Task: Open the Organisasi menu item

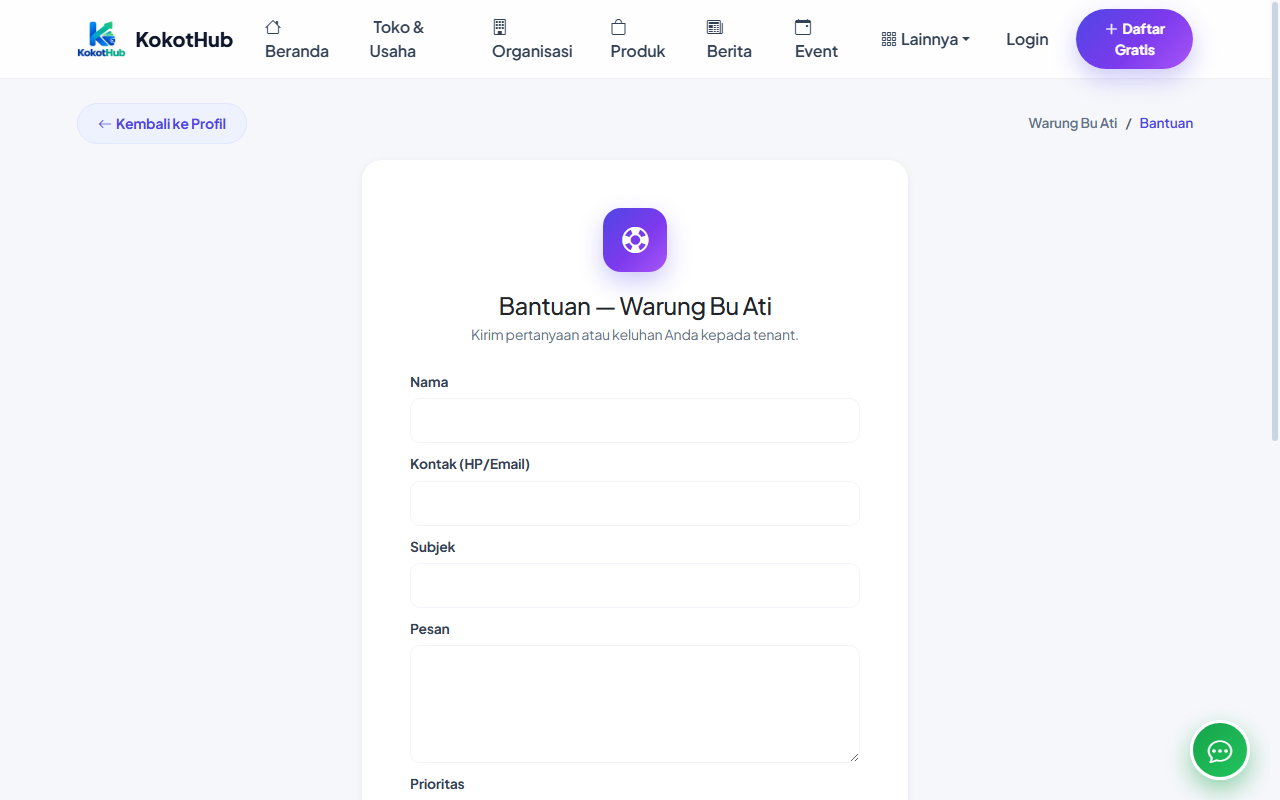Action: point(532,39)
